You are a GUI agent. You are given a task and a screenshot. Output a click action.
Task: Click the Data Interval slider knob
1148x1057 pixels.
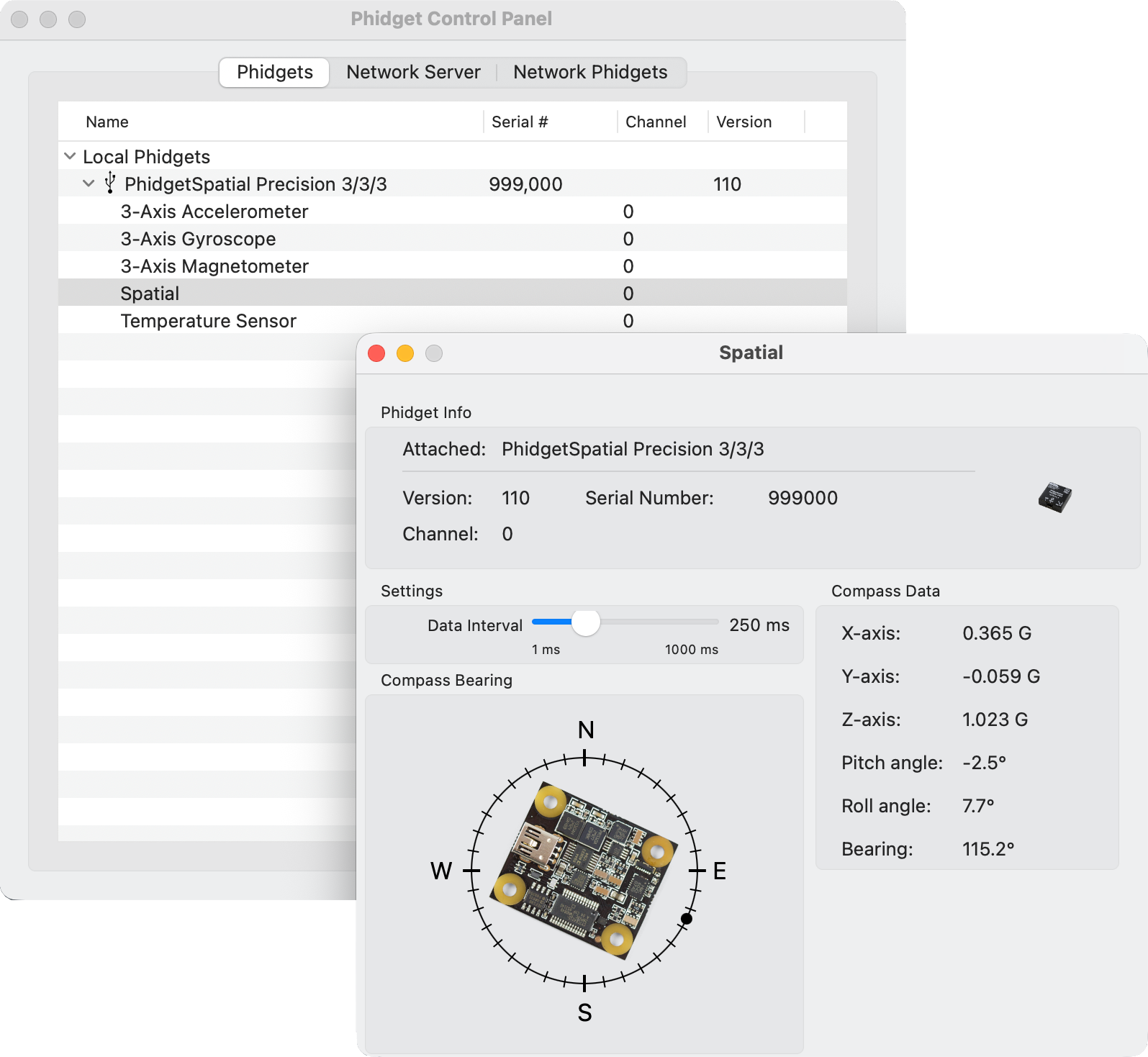pyautogui.click(x=586, y=622)
